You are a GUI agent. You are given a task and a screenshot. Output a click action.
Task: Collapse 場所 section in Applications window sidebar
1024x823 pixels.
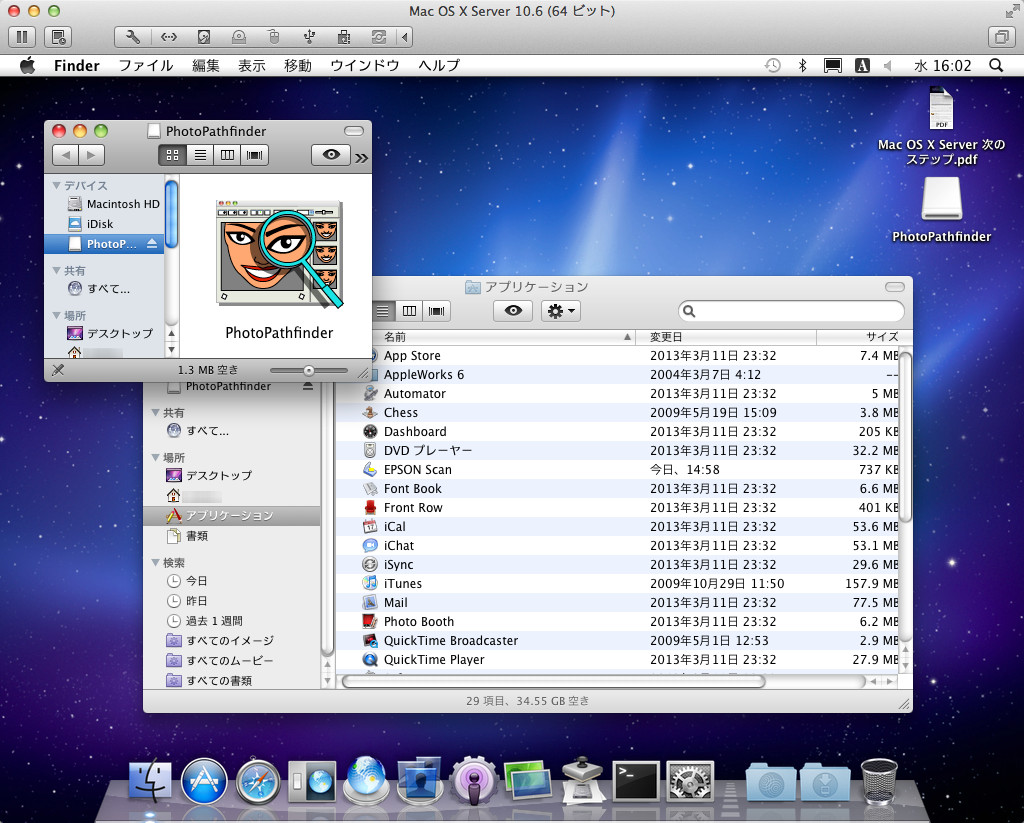click(x=155, y=457)
